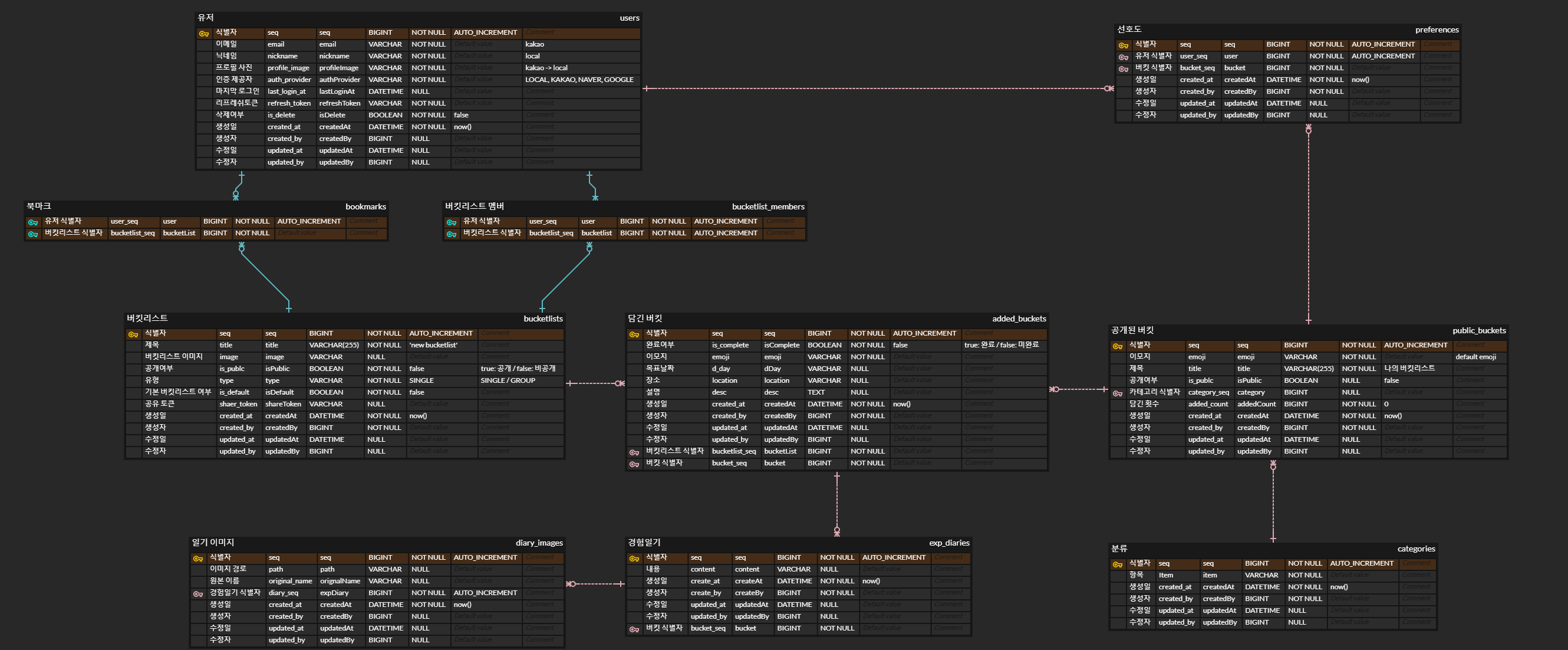
Task: Click the SINGLE / GROUP comment cell
Action: click(x=507, y=381)
